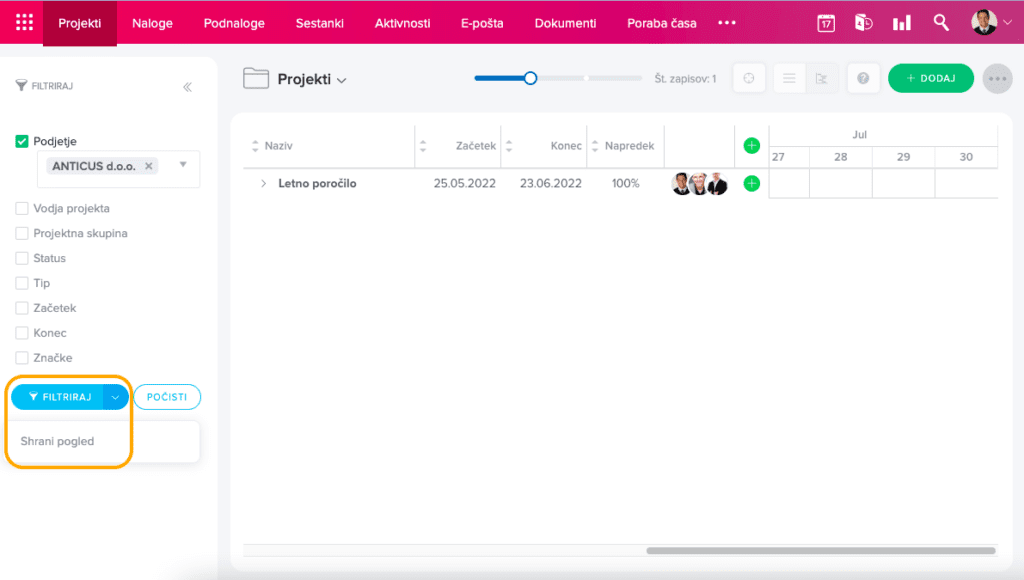
Task: Open the calendar icon in top bar
Action: click(x=826, y=23)
